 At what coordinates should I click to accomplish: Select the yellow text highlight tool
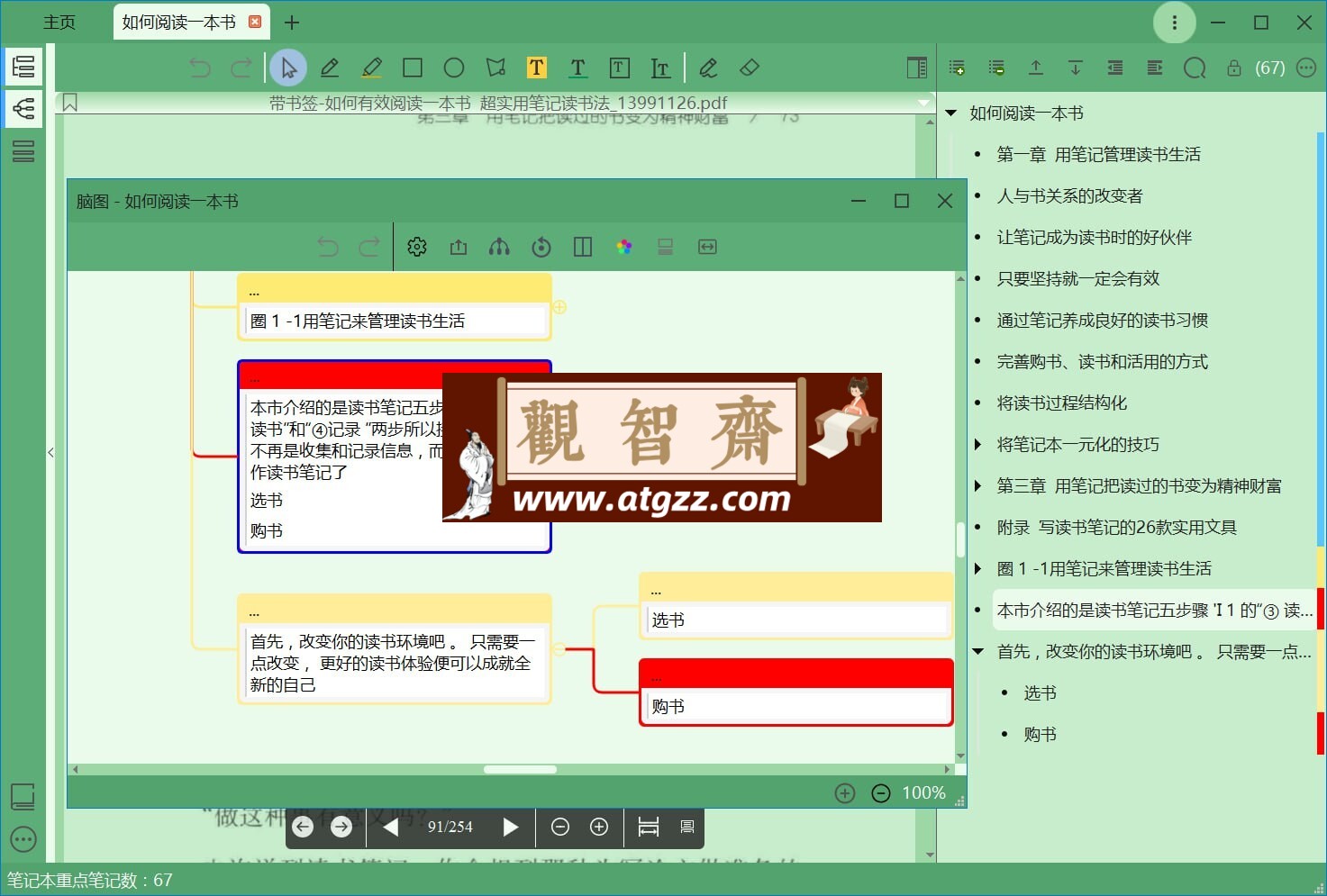tap(537, 68)
